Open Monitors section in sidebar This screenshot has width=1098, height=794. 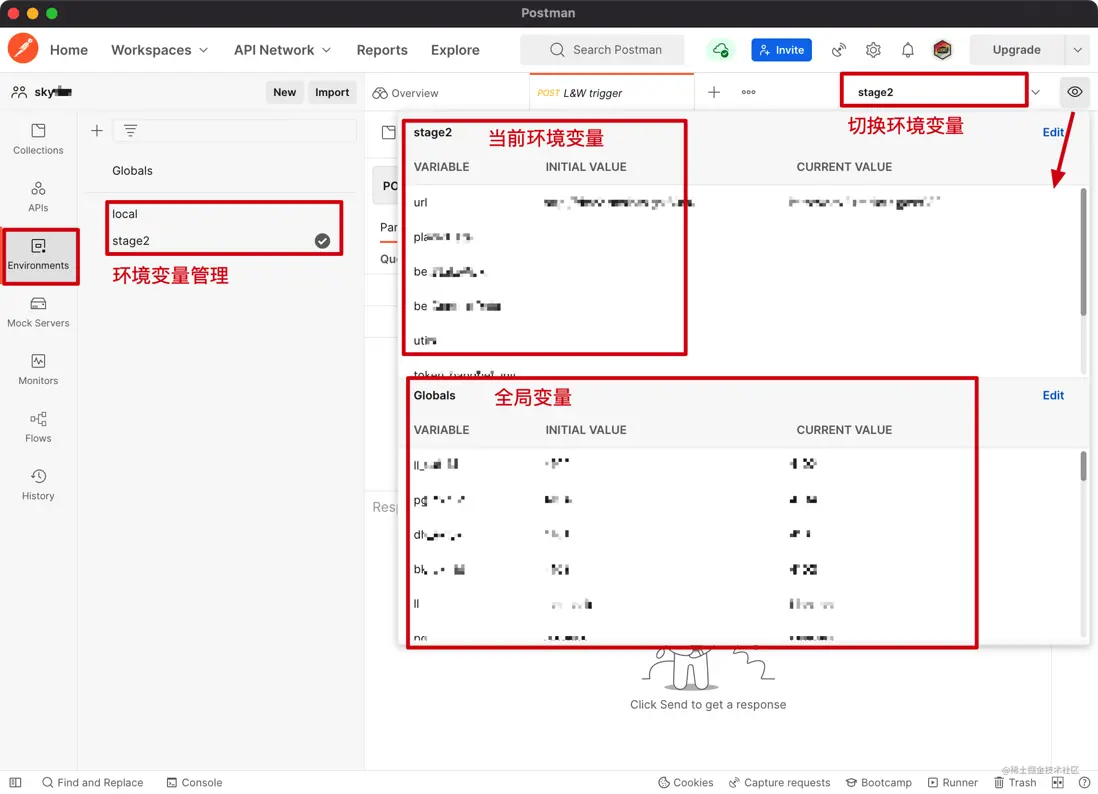pos(38,370)
